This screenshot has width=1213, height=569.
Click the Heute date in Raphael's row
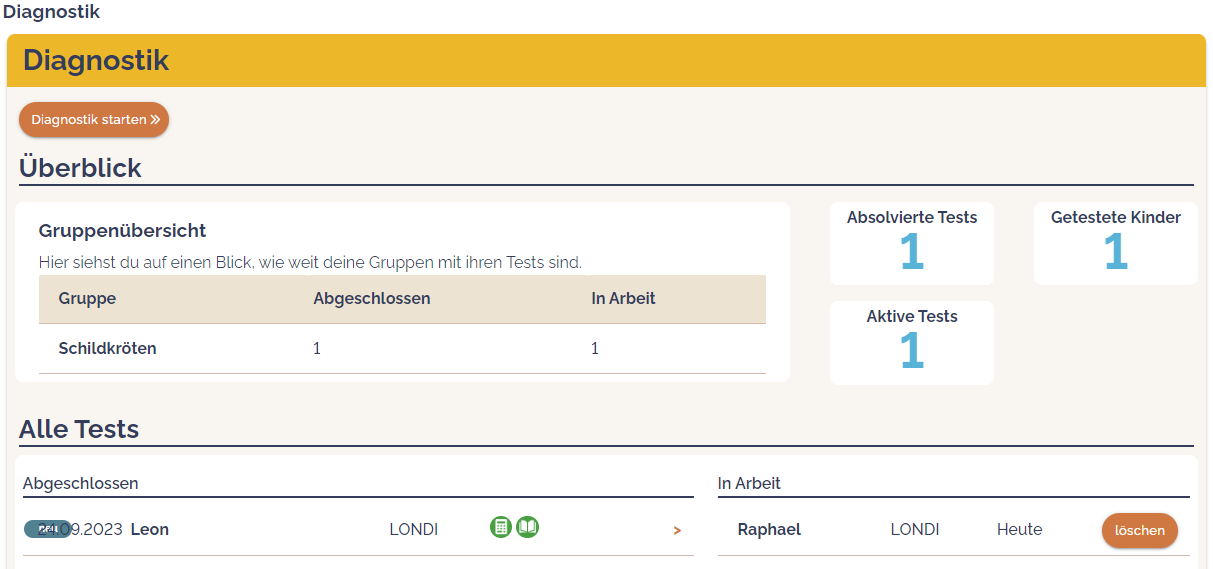1019,530
